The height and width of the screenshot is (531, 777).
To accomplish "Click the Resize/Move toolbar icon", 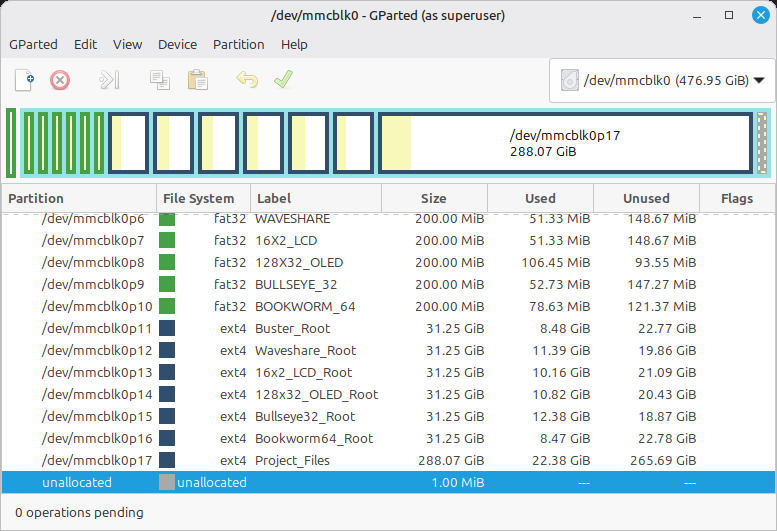I will click(110, 80).
